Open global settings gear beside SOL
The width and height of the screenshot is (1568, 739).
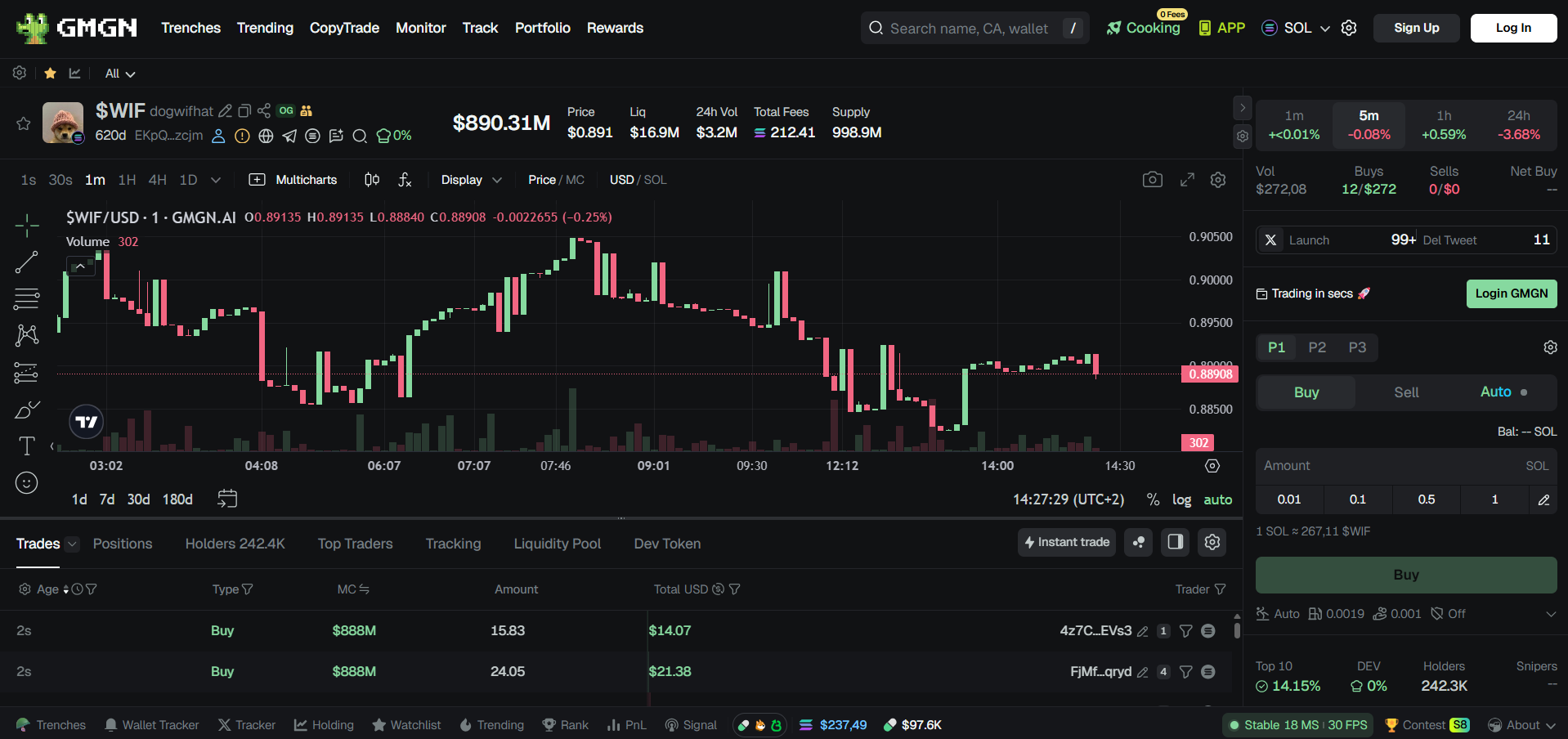[x=1349, y=28]
